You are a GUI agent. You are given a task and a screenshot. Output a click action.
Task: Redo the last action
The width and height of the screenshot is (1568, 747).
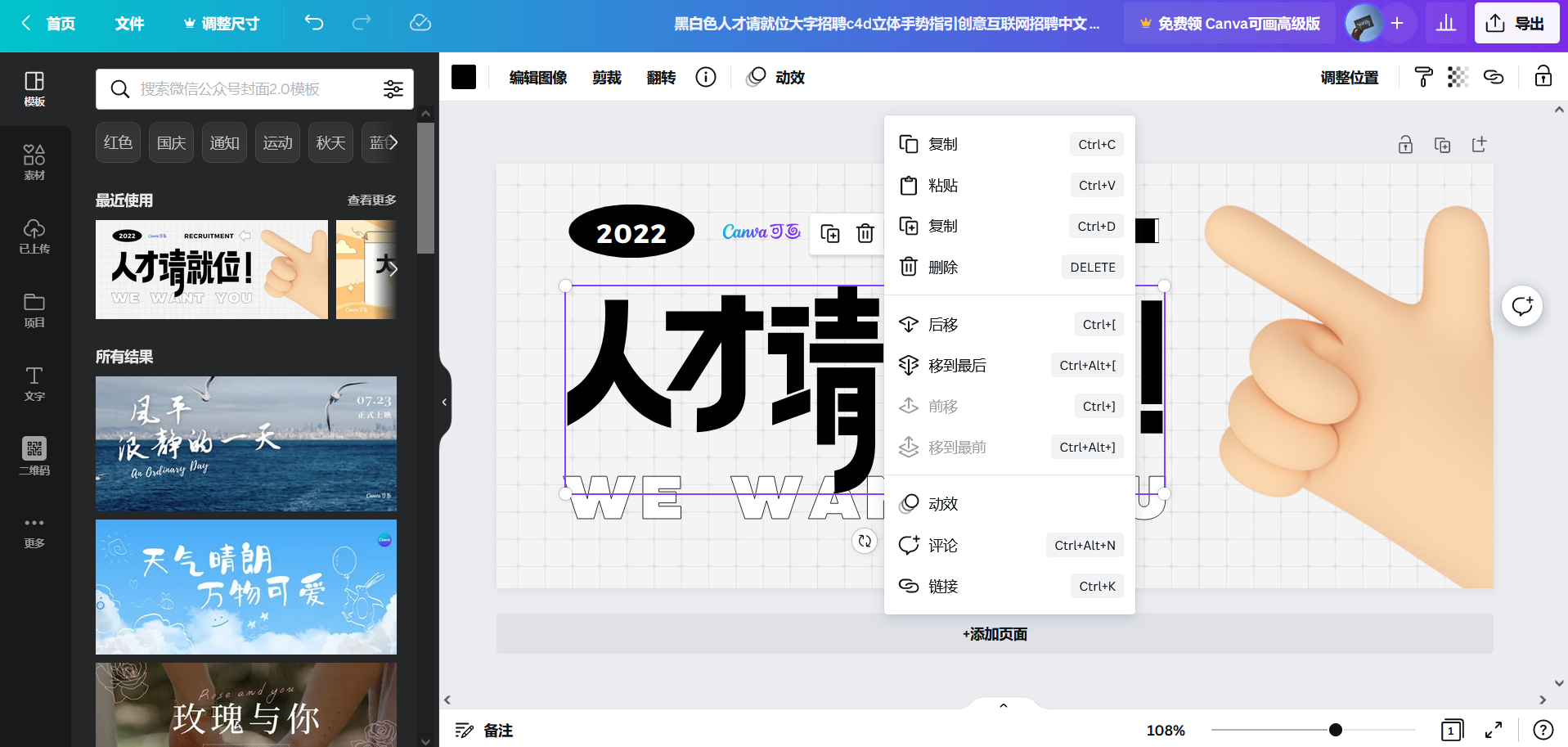click(361, 23)
